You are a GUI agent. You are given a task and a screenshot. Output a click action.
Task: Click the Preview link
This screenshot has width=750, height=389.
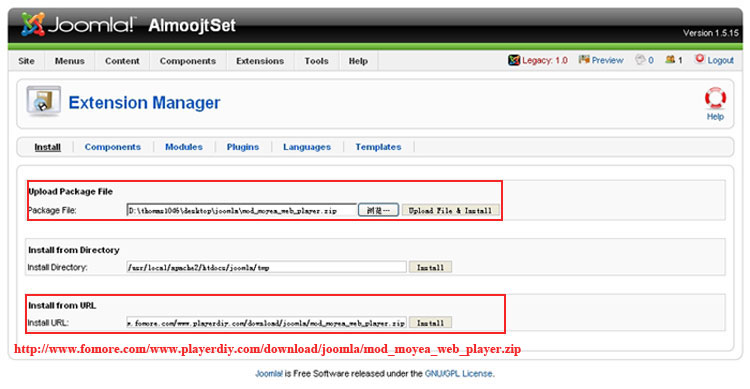pos(607,60)
